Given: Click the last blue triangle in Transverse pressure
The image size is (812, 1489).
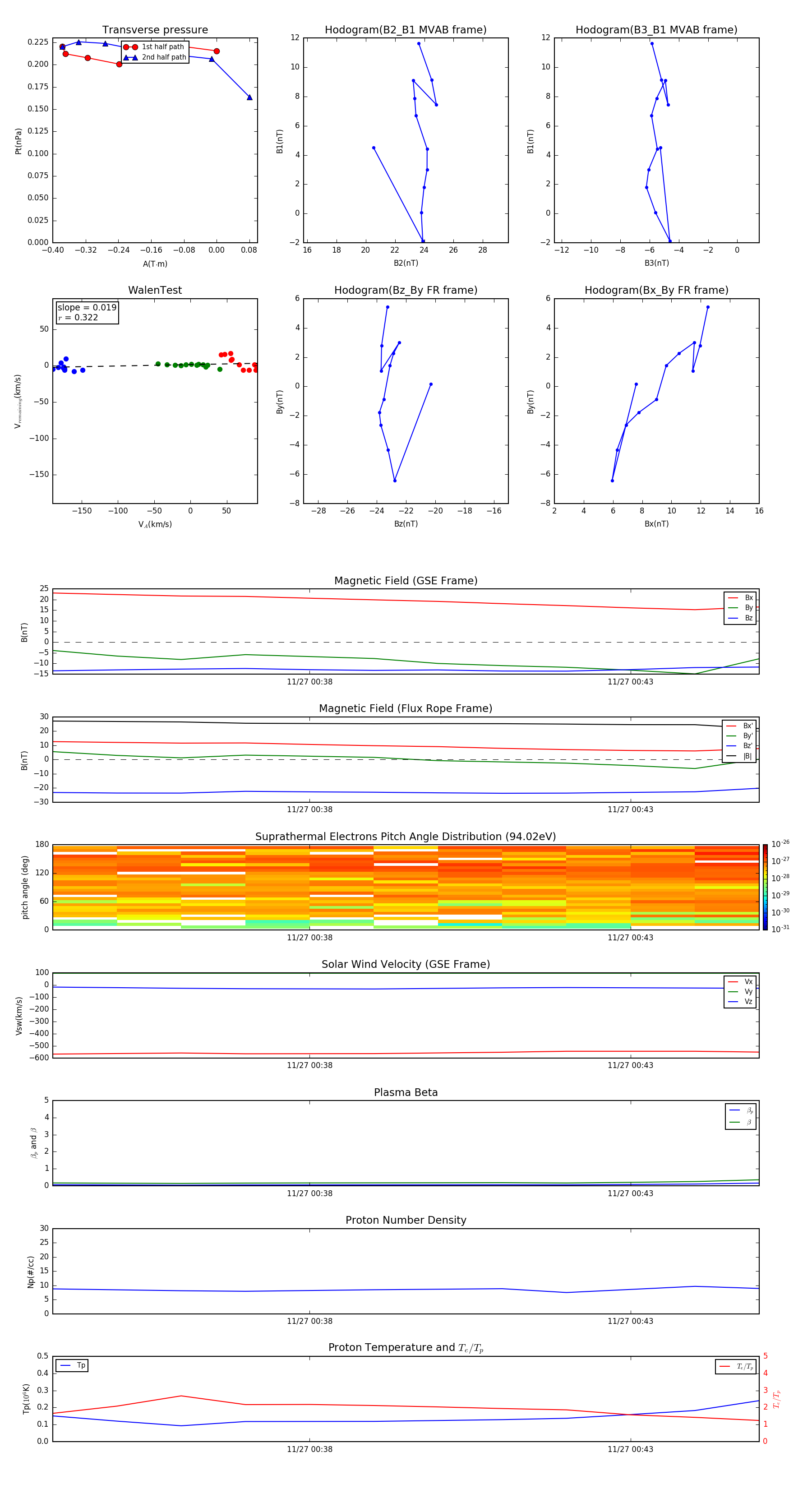Looking at the screenshot, I should click(x=249, y=97).
